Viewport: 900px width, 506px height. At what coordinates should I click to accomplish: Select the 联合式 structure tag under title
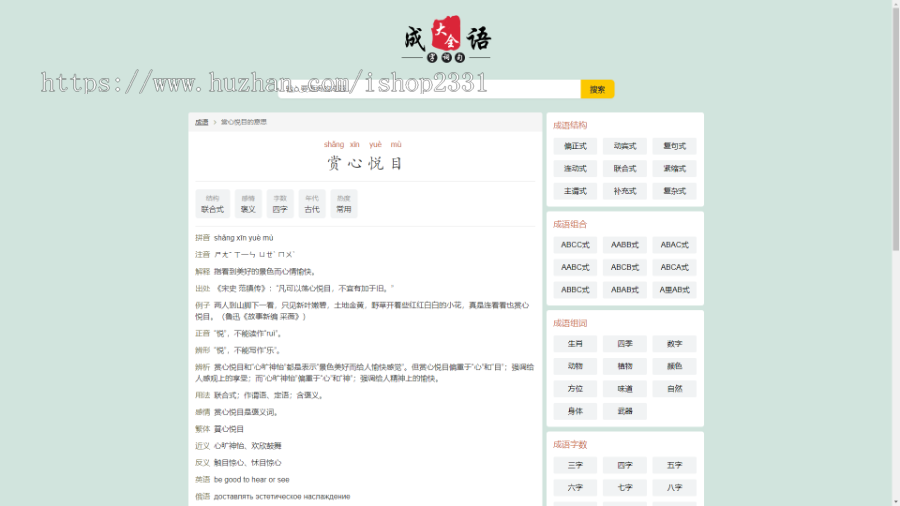212,204
